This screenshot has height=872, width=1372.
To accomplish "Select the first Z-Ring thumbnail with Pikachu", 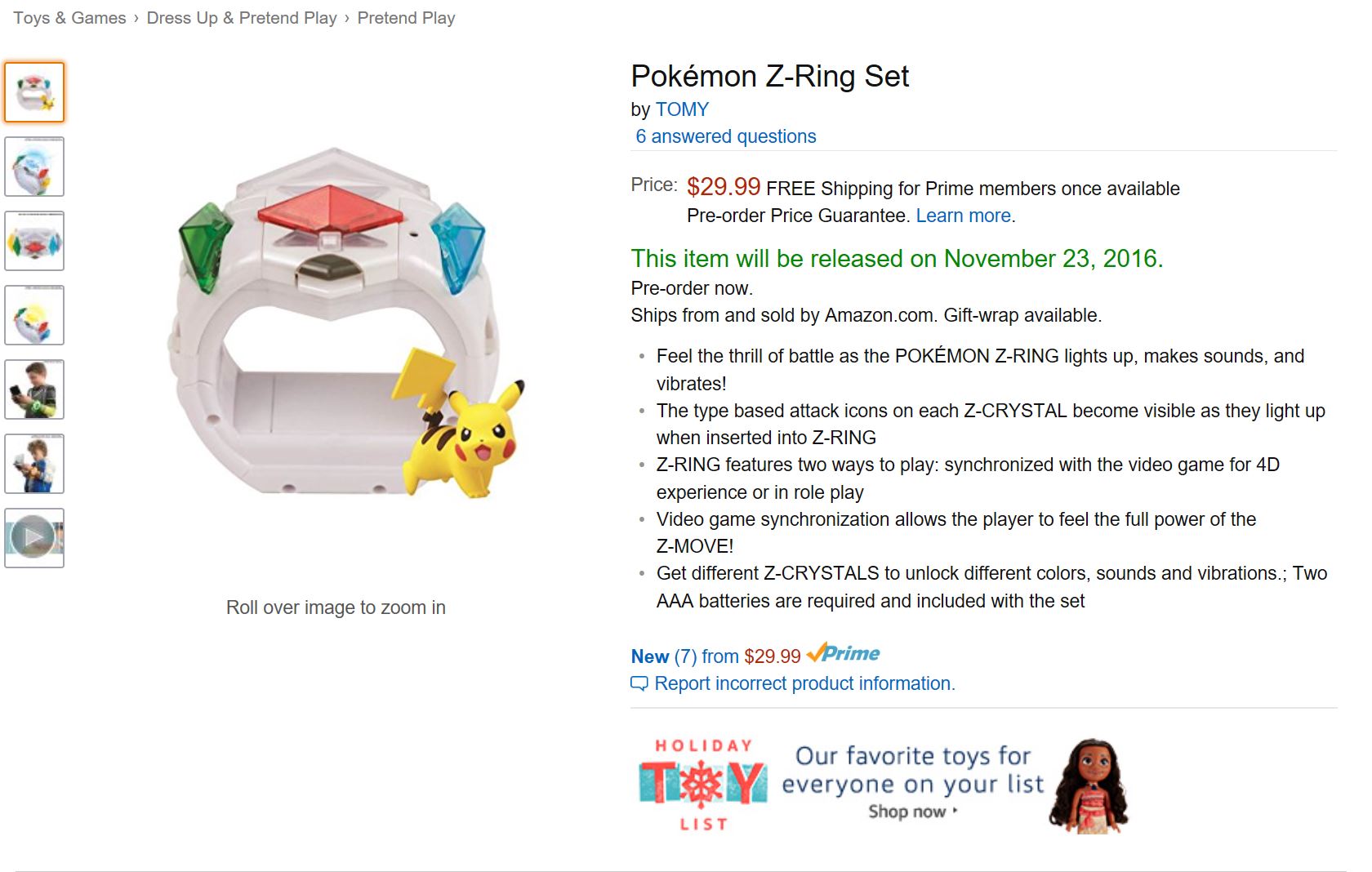I will coord(34,92).
